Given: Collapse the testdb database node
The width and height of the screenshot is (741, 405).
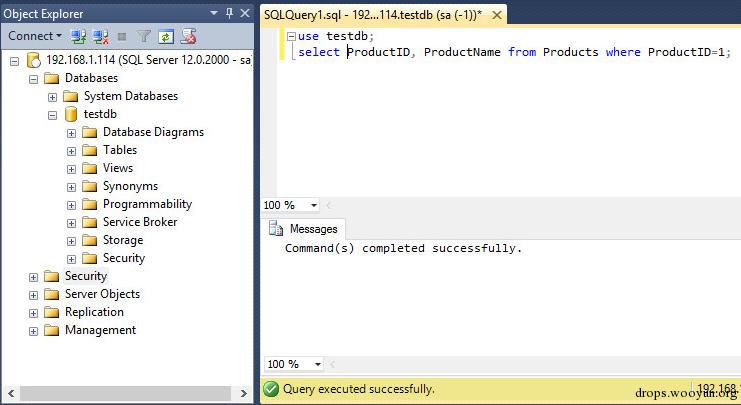Looking at the screenshot, I should (x=52, y=115).
